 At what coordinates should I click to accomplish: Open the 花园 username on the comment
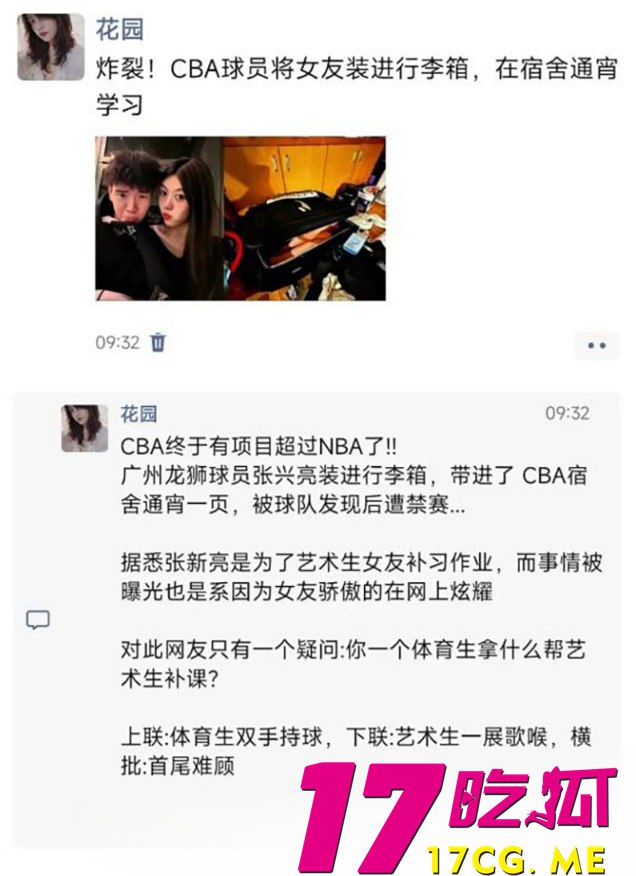139,414
